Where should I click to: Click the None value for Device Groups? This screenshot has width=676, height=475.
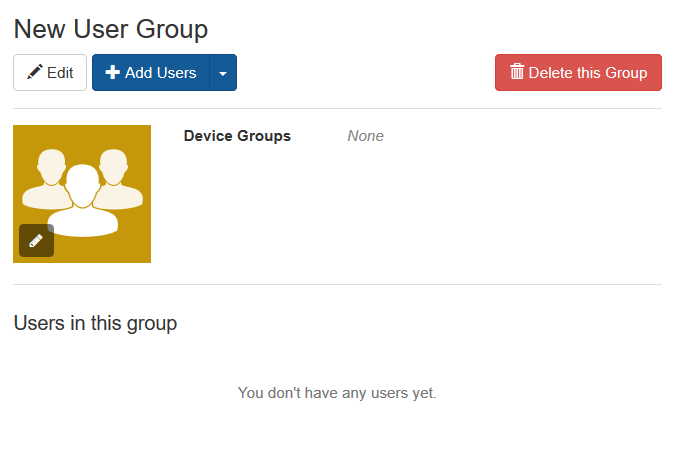366,136
